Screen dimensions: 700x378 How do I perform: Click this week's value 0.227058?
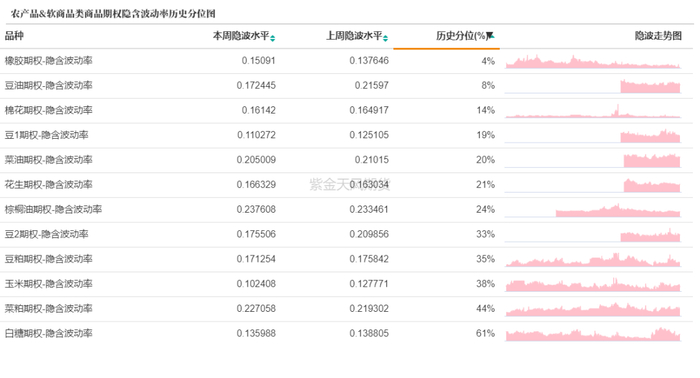click(x=256, y=308)
